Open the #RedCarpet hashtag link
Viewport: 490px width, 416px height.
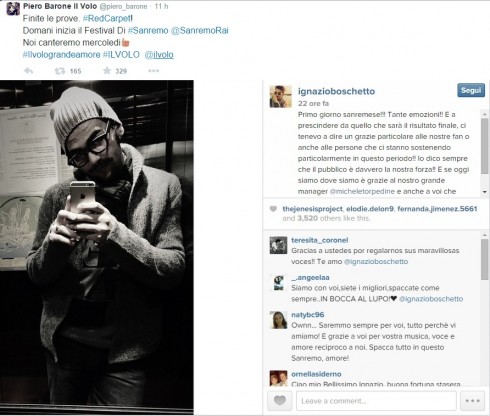pos(107,18)
